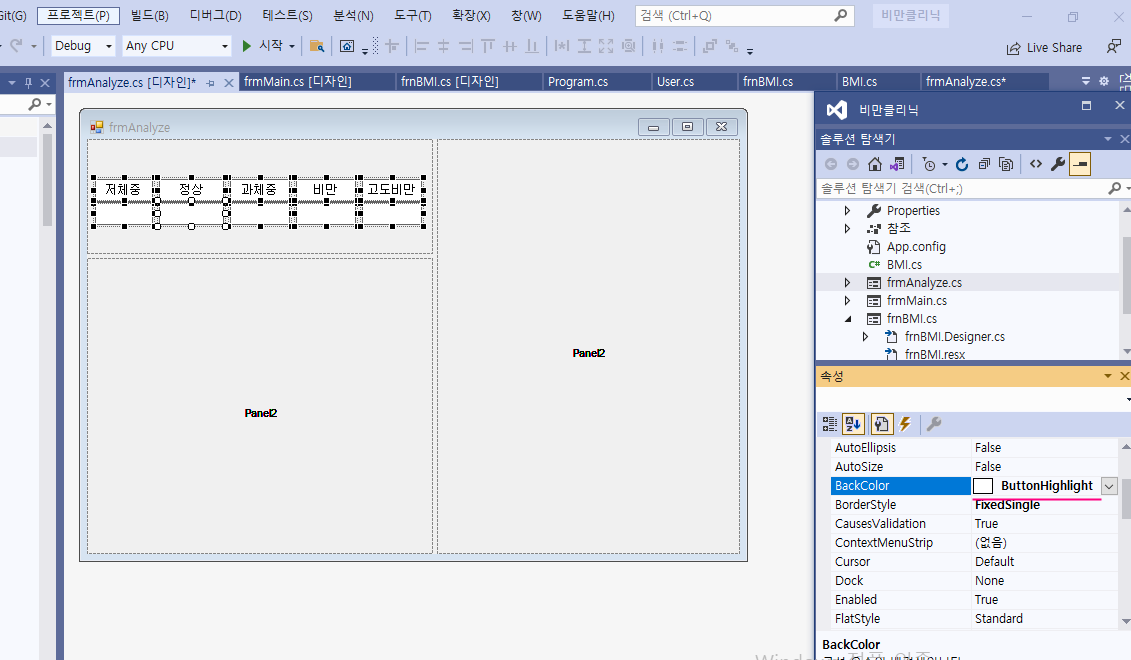Screen dimensions: 1131x660
Task: Click Solution Explorer home icon
Action: [x=875, y=164]
